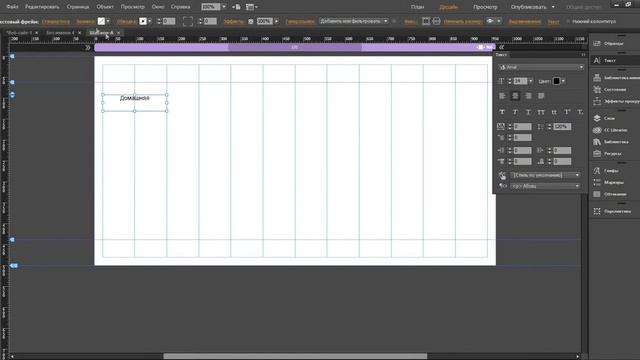Click the horizontal scrollbar thumb

pos(295,356)
